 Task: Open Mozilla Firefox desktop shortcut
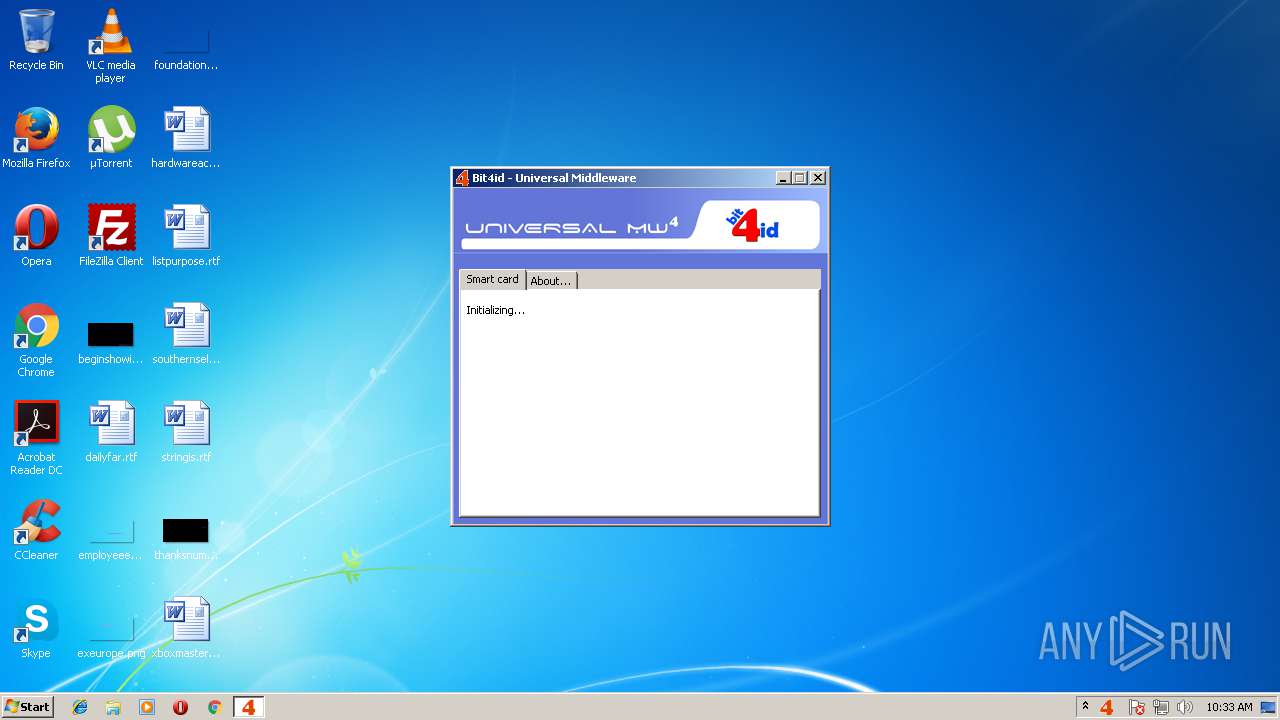coord(36,138)
